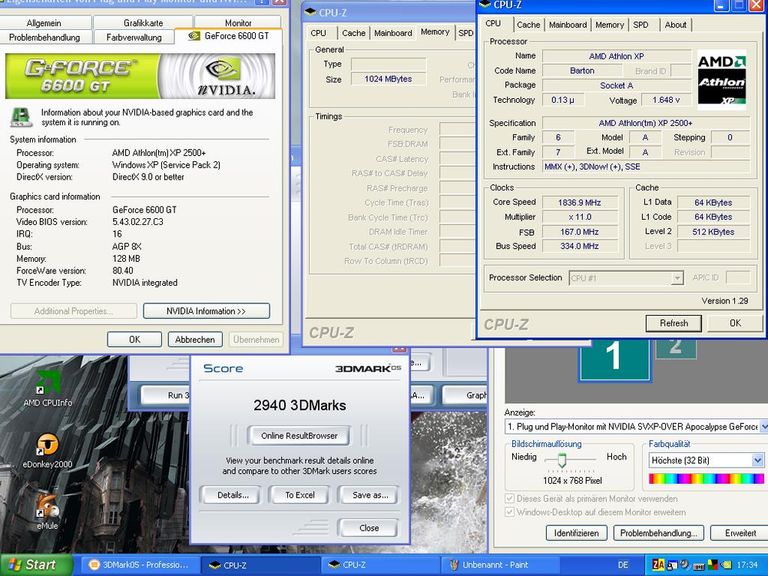Click Problembehandlung... button in display settings
Image resolution: width=768 pixels, height=576 pixels.
pos(659,533)
